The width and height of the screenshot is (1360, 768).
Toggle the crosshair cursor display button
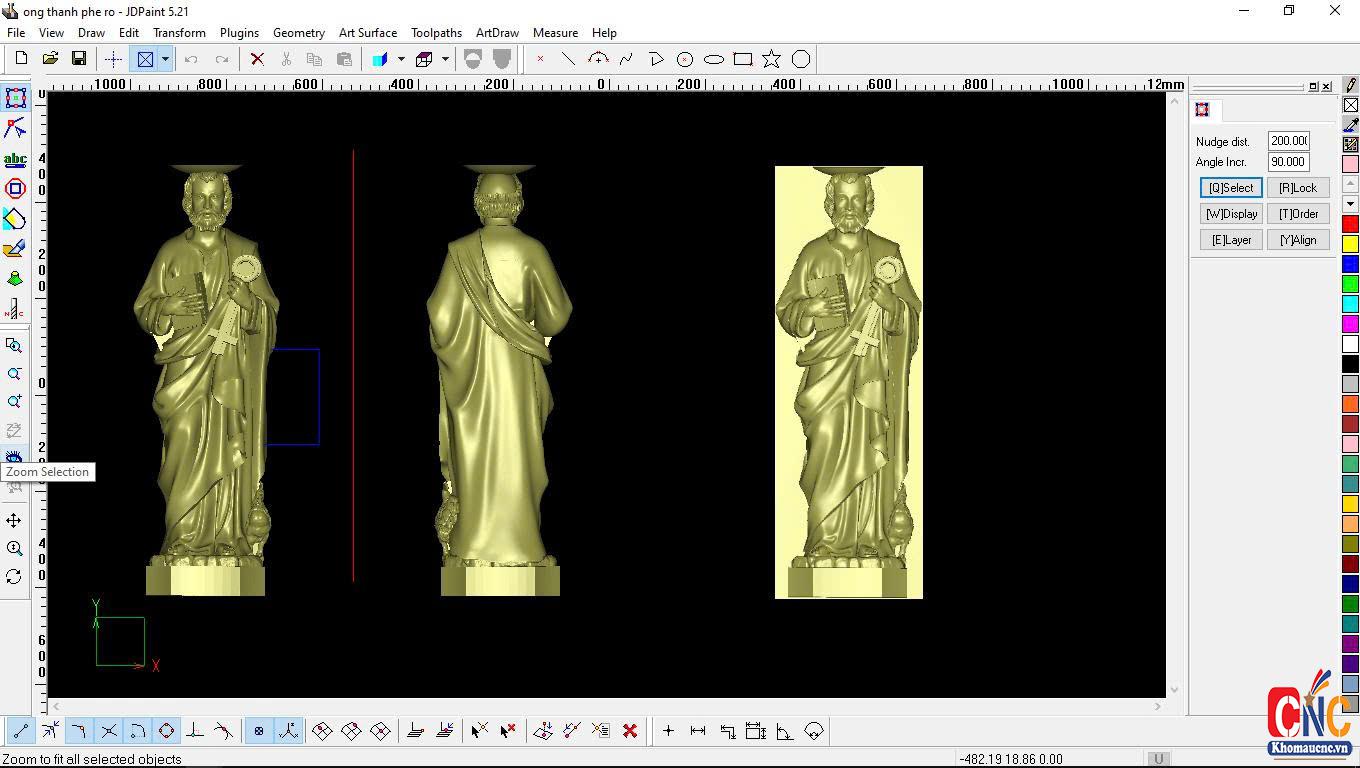[113, 59]
